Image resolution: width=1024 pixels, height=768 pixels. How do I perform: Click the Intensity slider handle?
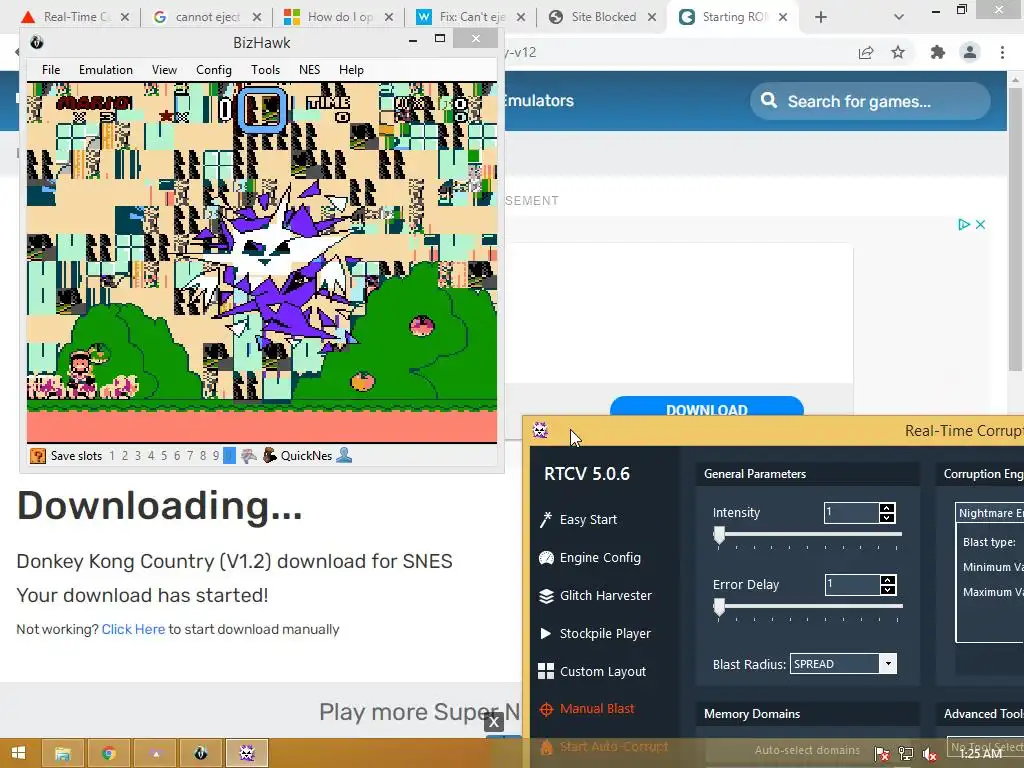[x=719, y=536]
